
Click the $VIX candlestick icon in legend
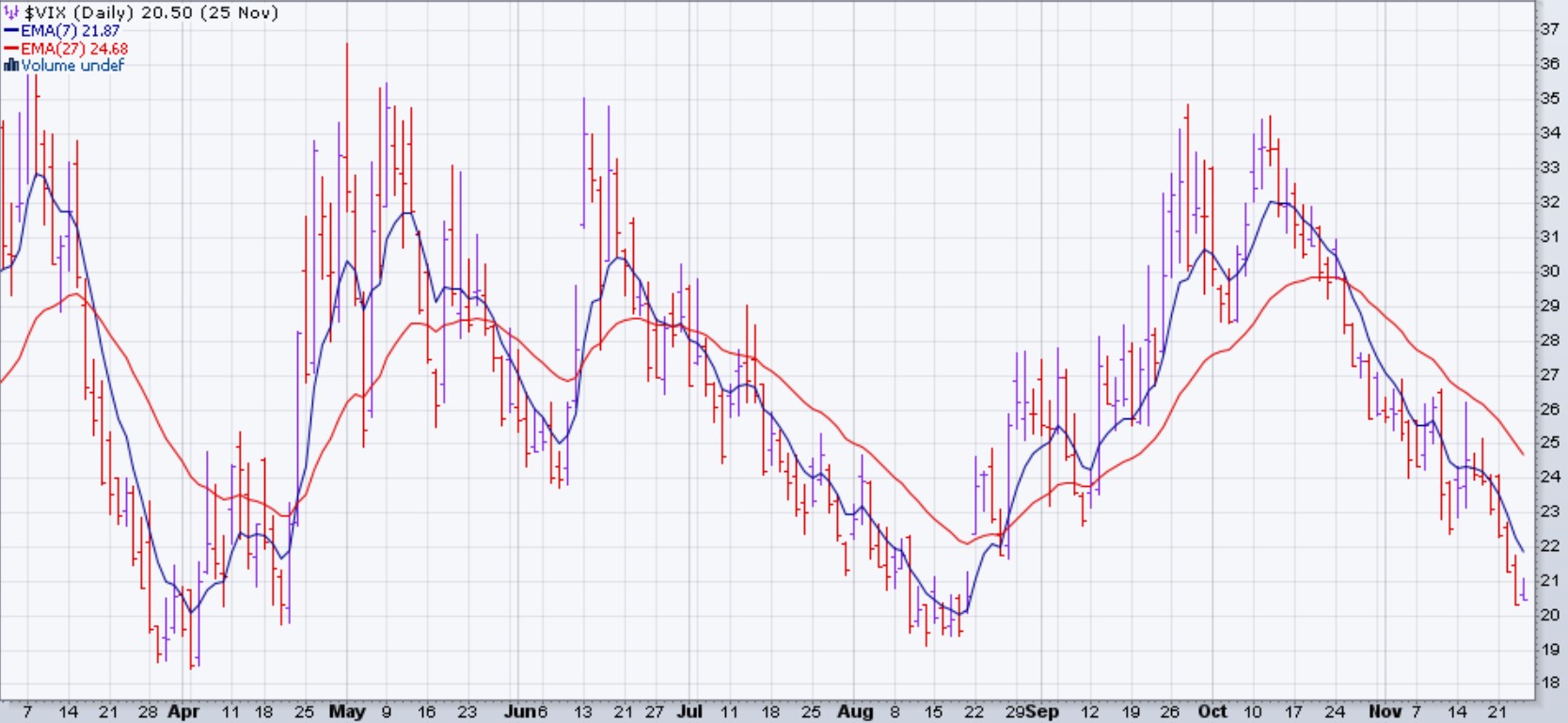tap(11, 13)
